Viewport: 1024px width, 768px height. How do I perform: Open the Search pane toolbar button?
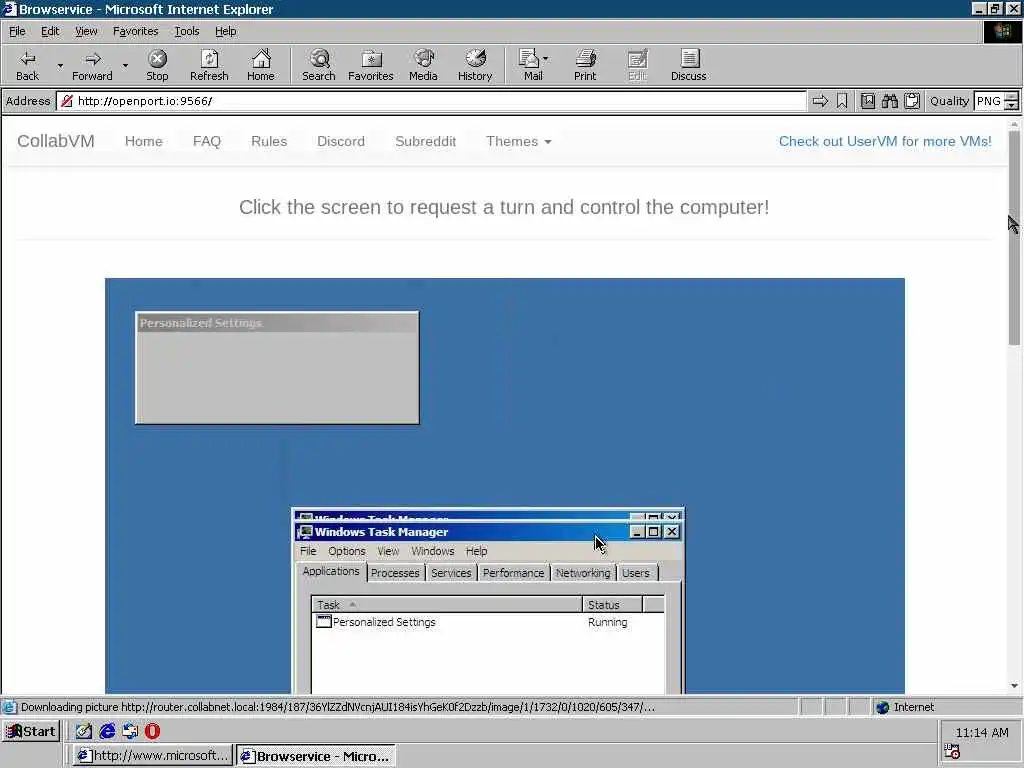pyautogui.click(x=319, y=65)
